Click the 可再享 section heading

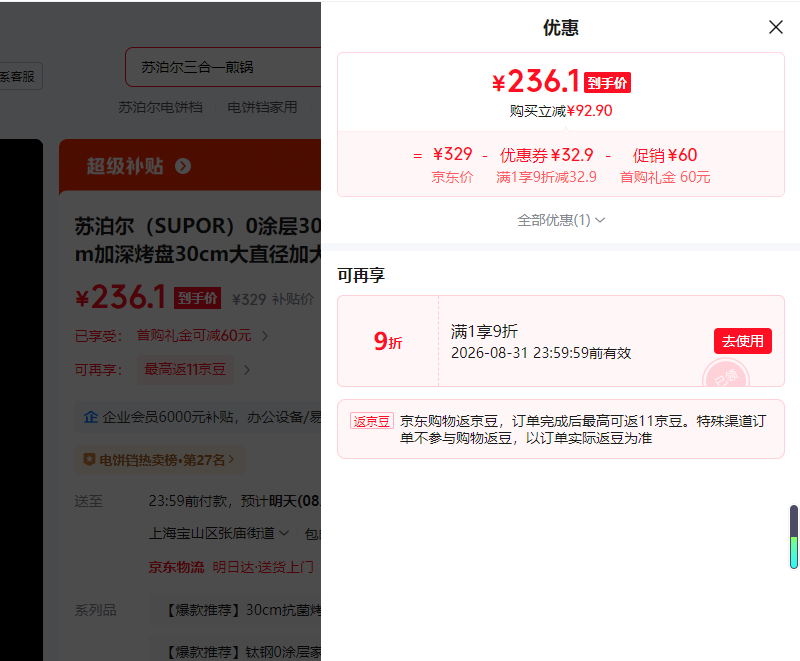coord(361,275)
